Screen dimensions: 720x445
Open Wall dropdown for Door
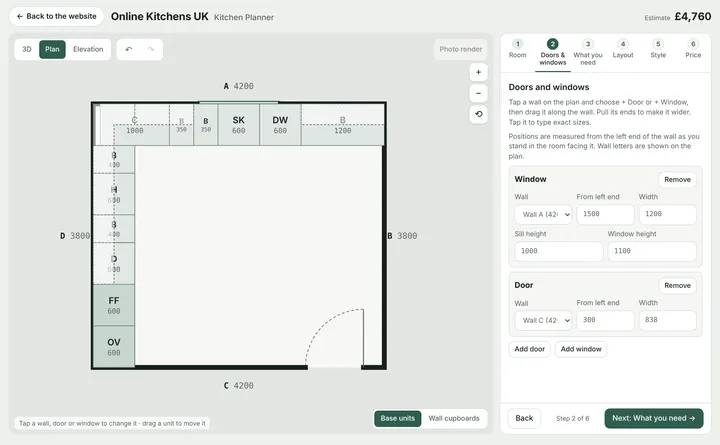(543, 321)
